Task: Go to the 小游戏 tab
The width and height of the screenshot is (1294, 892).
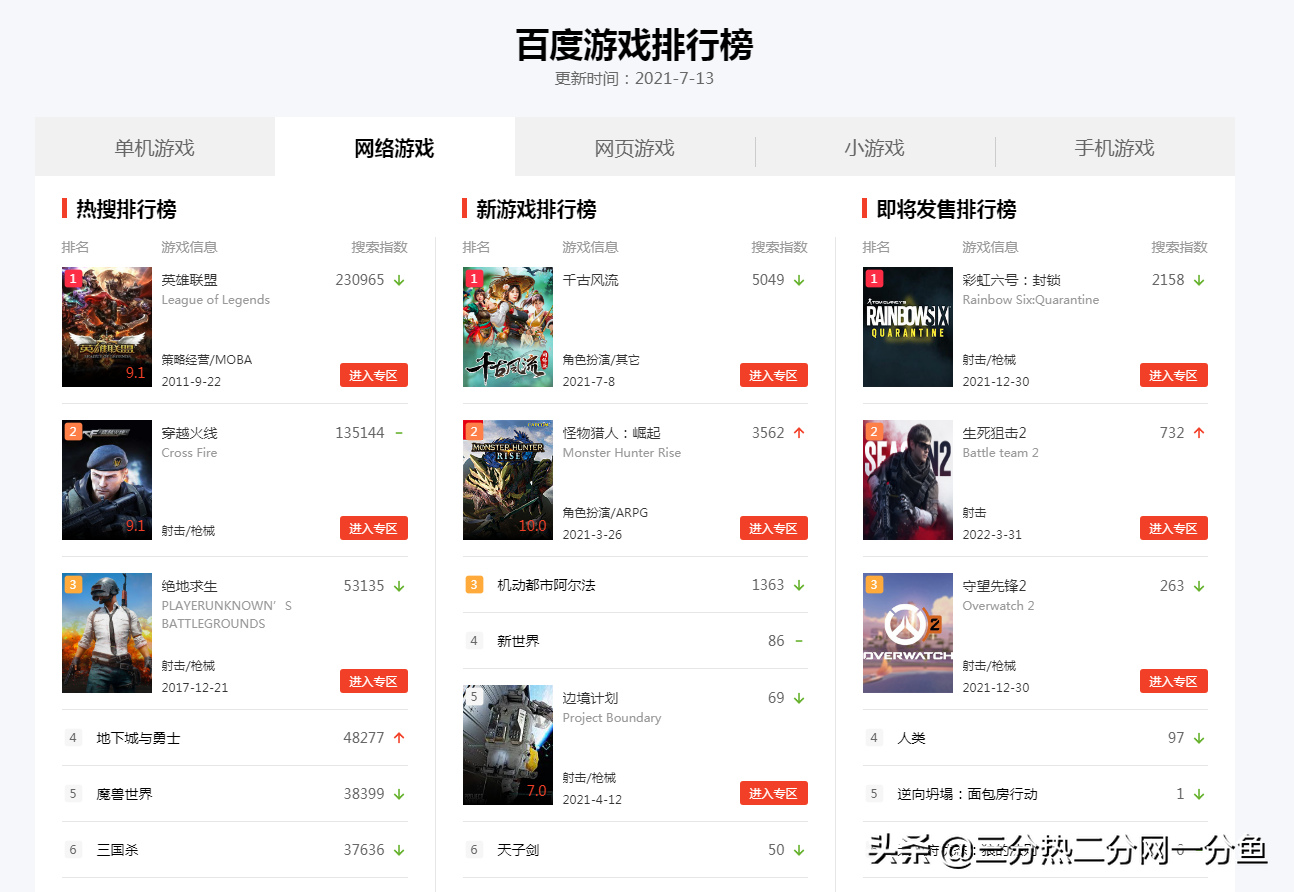Action: pos(875,148)
